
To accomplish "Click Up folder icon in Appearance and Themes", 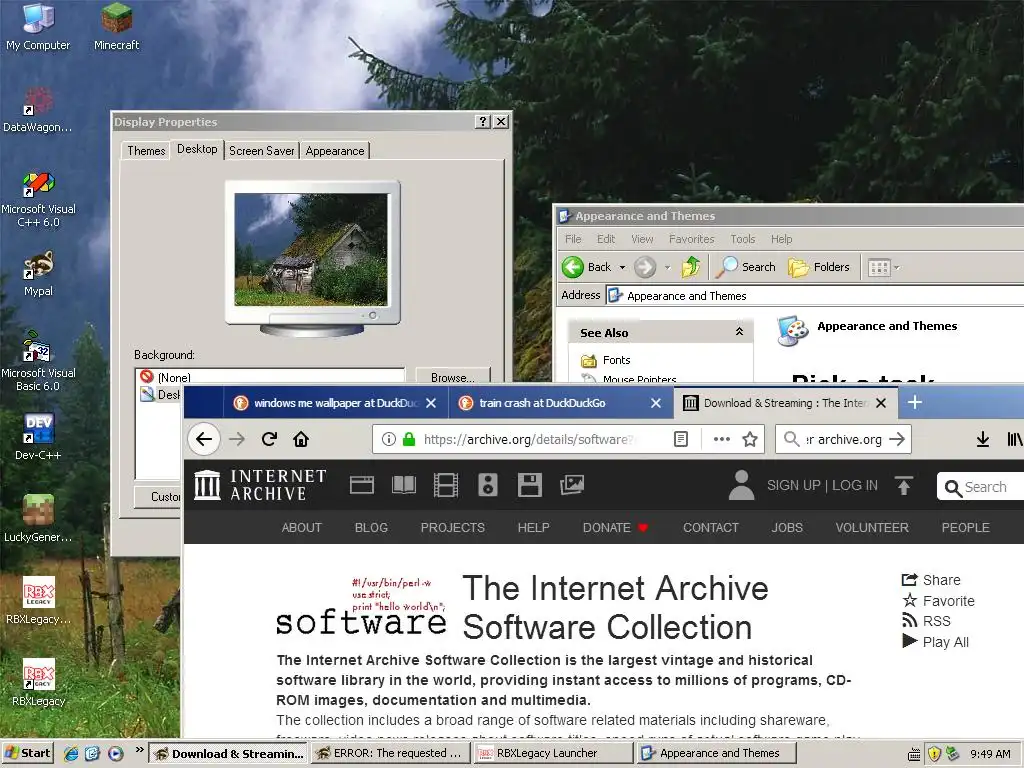I will point(691,266).
